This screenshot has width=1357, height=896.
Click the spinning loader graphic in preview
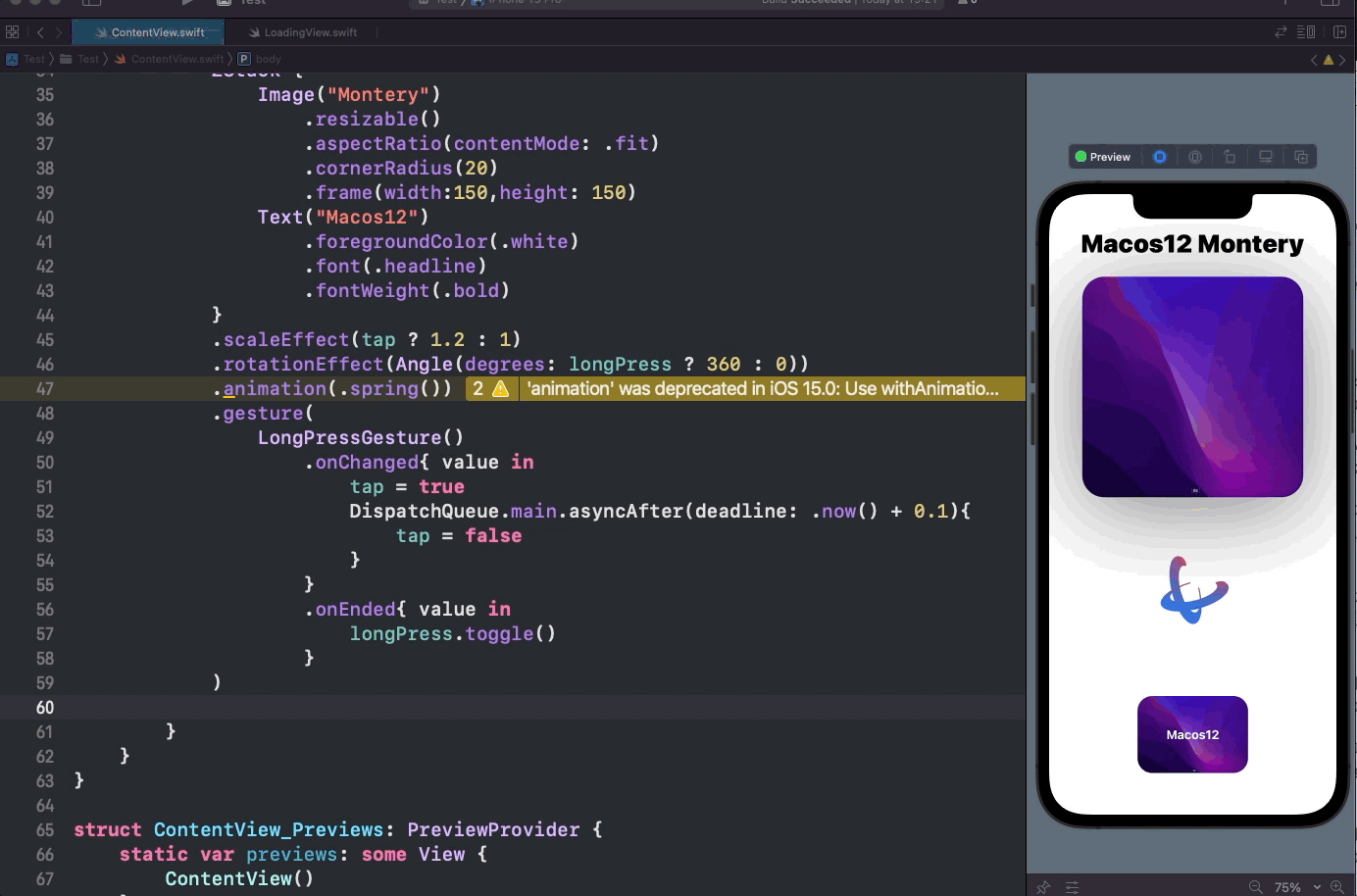tap(1193, 590)
